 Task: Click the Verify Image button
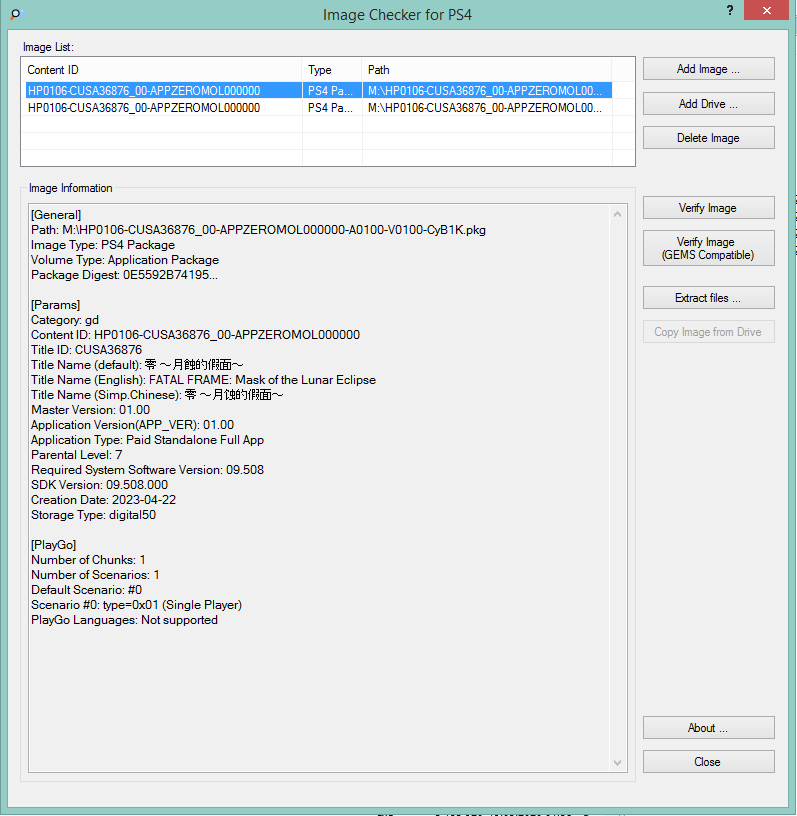click(709, 208)
